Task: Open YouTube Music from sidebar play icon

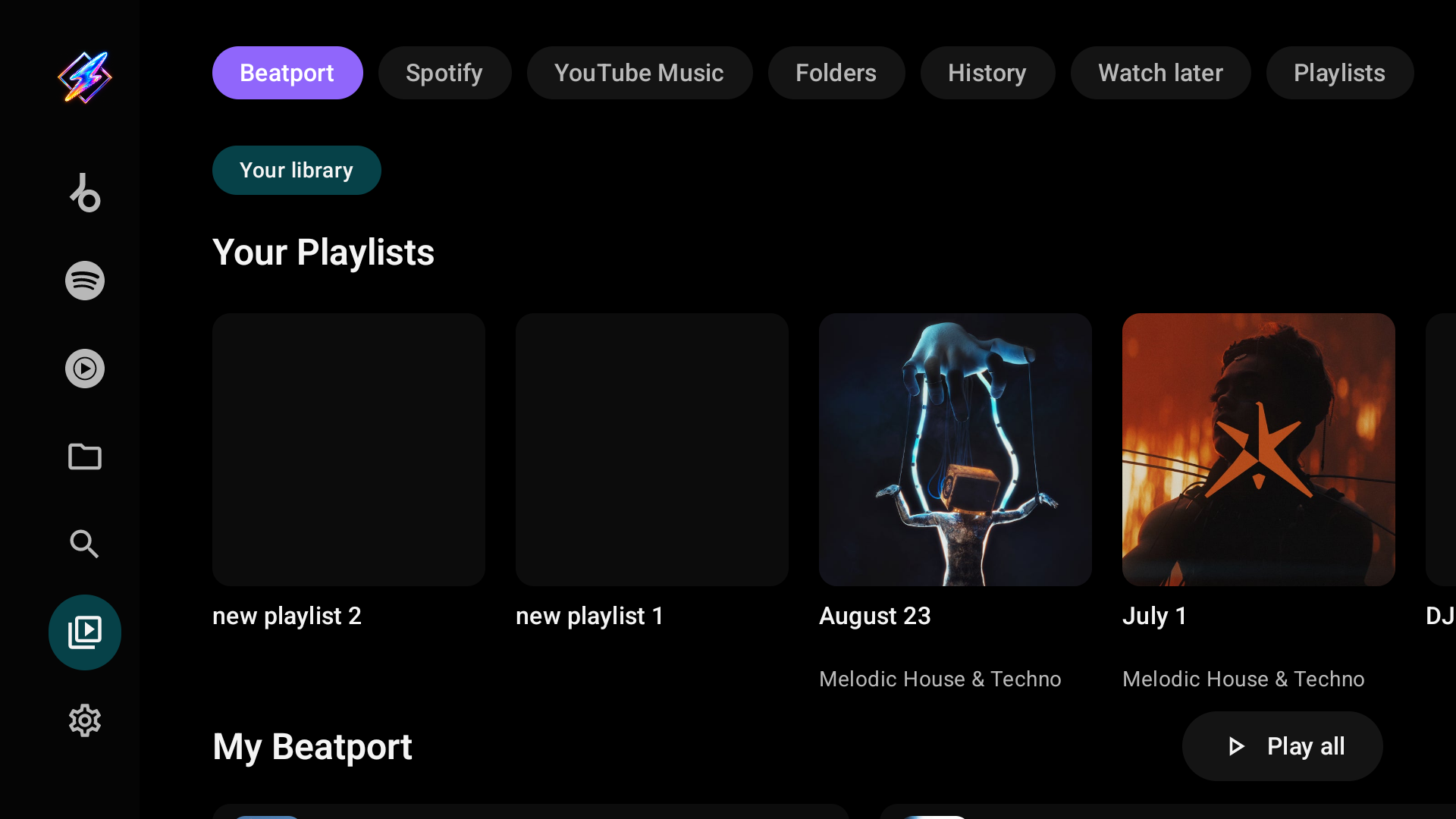Action: coord(85,369)
